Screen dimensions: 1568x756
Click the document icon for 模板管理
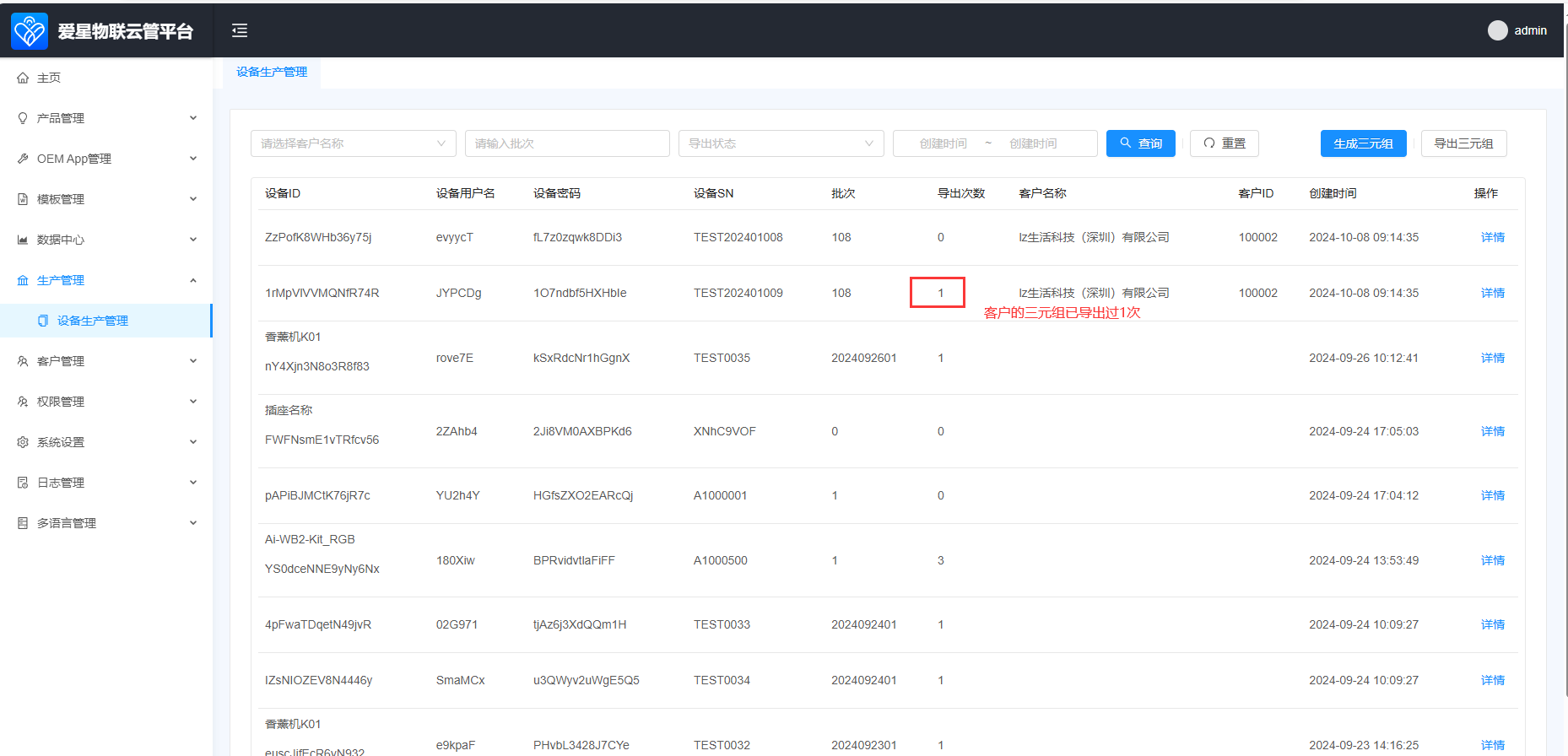click(23, 199)
